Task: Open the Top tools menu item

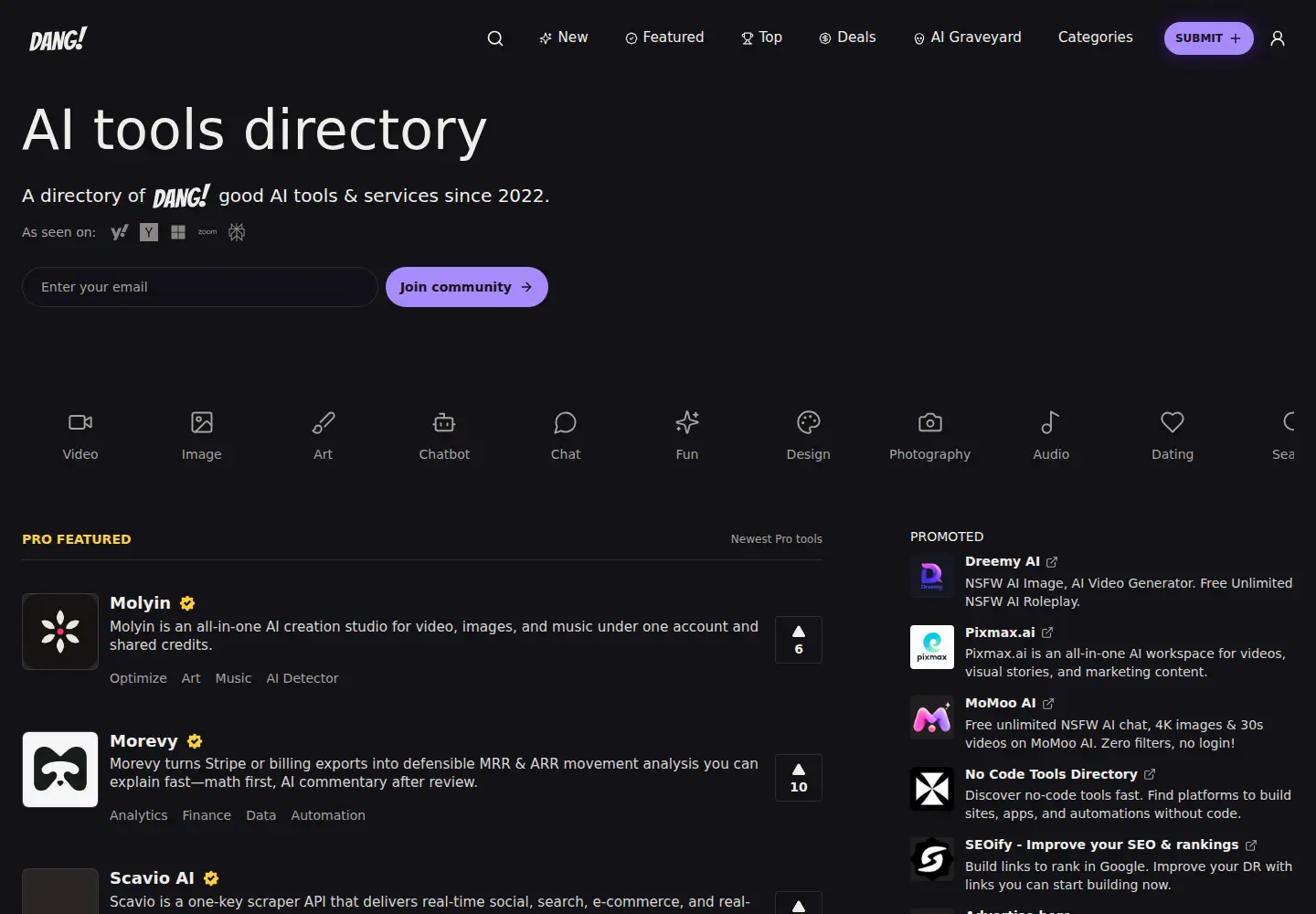Action: (761, 37)
